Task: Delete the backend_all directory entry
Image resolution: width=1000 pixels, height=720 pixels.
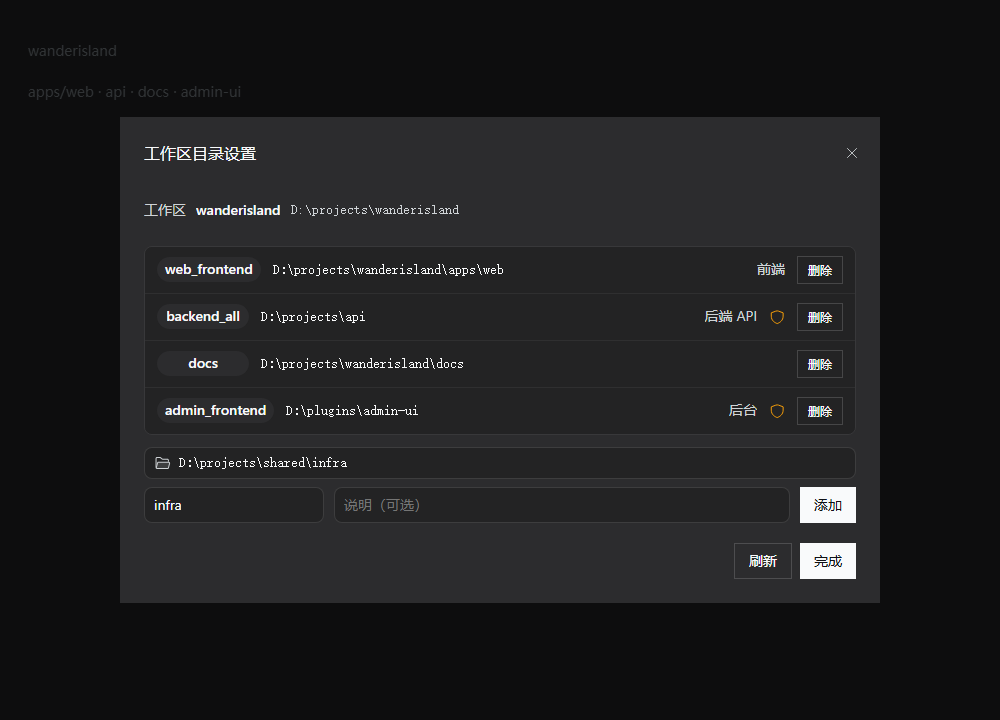Action: click(820, 317)
